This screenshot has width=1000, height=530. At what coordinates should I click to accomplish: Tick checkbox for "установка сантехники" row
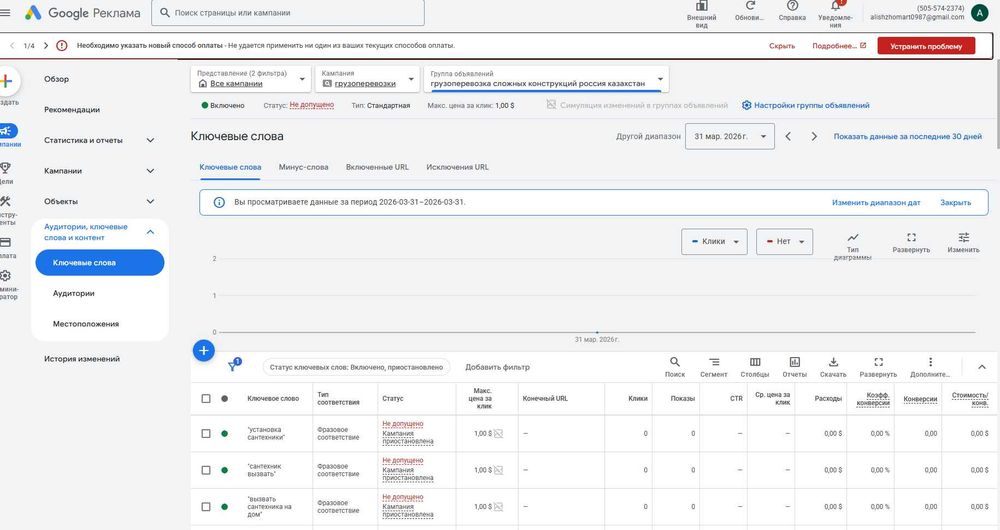point(205,434)
